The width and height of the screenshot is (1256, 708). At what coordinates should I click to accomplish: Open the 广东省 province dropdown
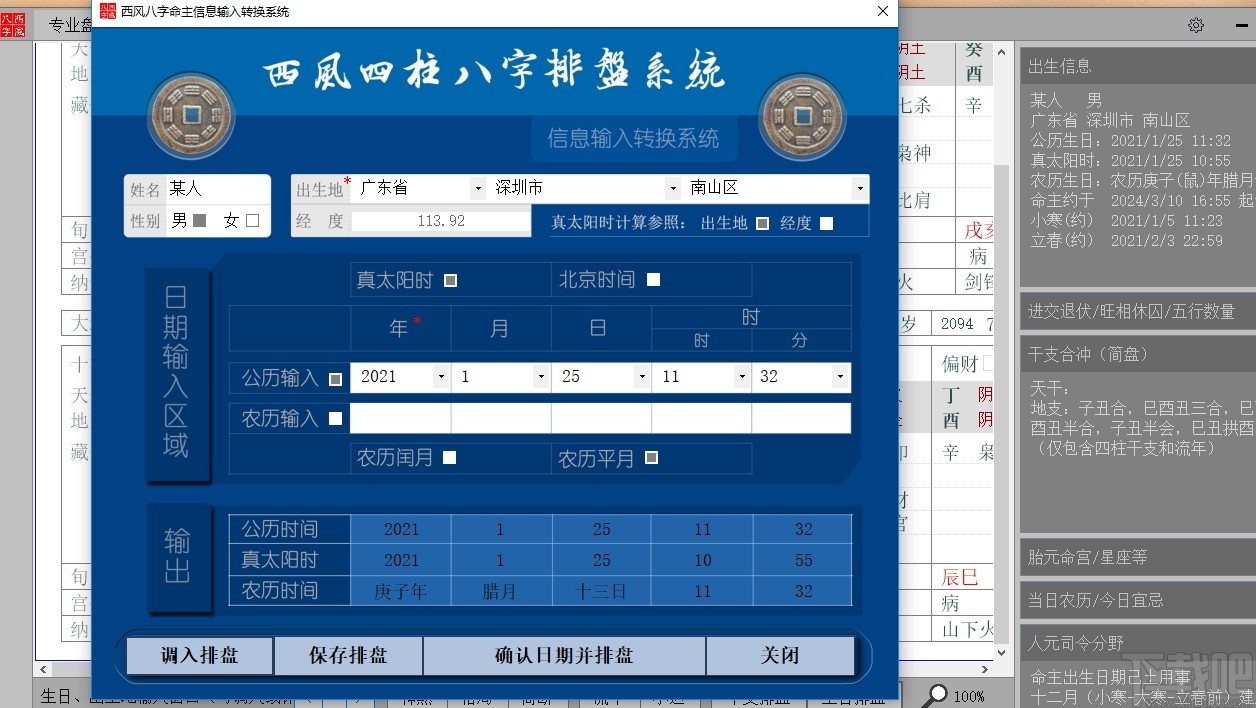(x=477, y=188)
